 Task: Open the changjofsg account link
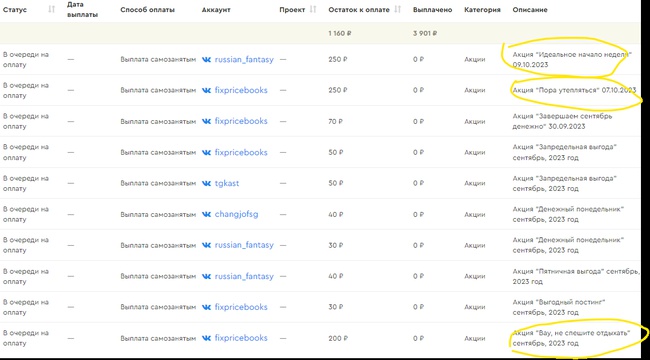[x=236, y=214]
